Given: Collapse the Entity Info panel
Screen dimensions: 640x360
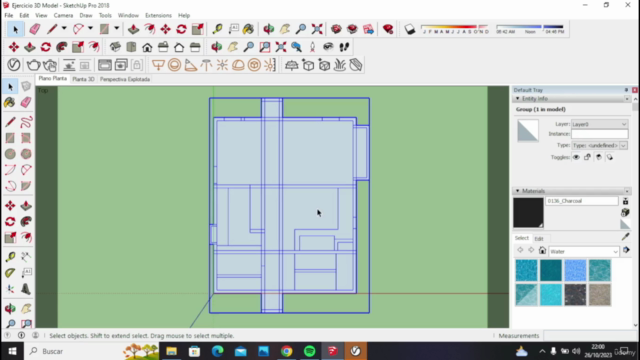Looking at the screenshot, I should (x=518, y=99).
